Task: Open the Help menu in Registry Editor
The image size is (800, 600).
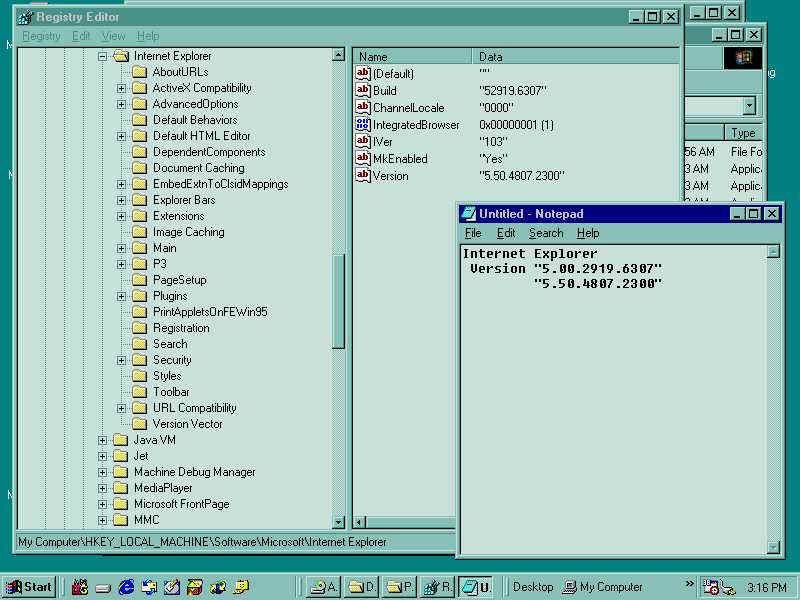Action: (x=148, y=36)
